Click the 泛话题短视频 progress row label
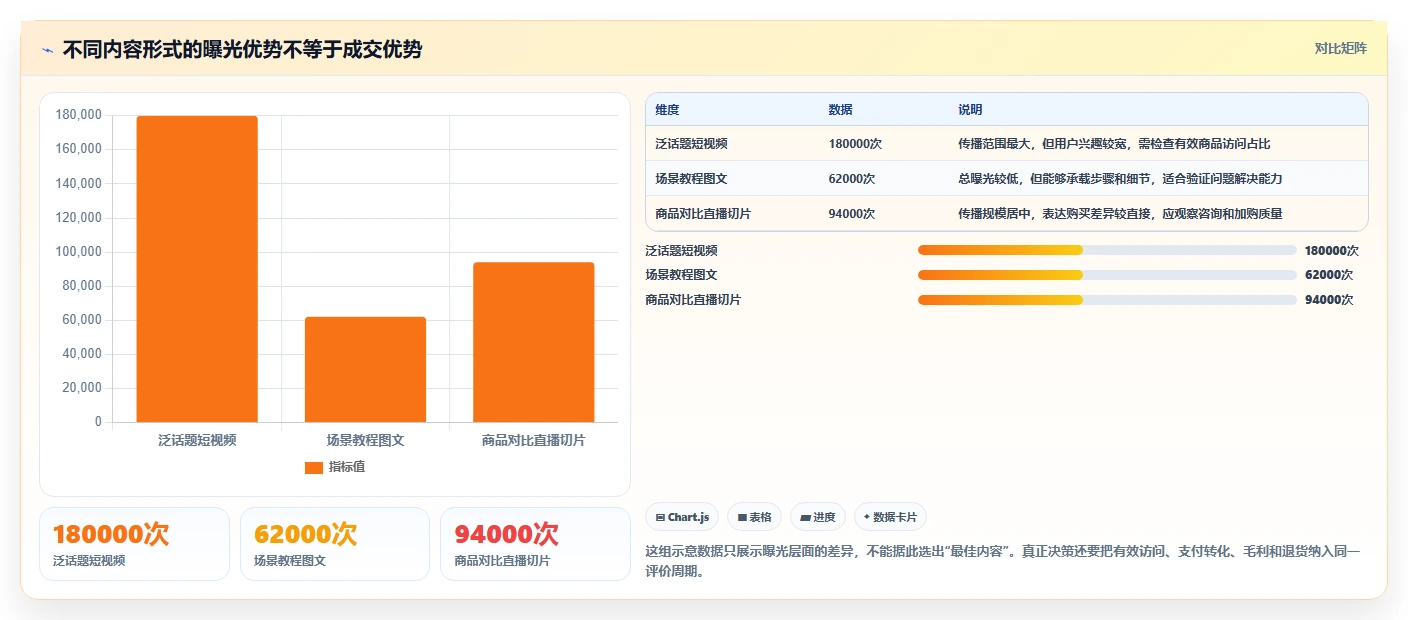This screenshot has height=620, width=1408. [x=682, y=251]
